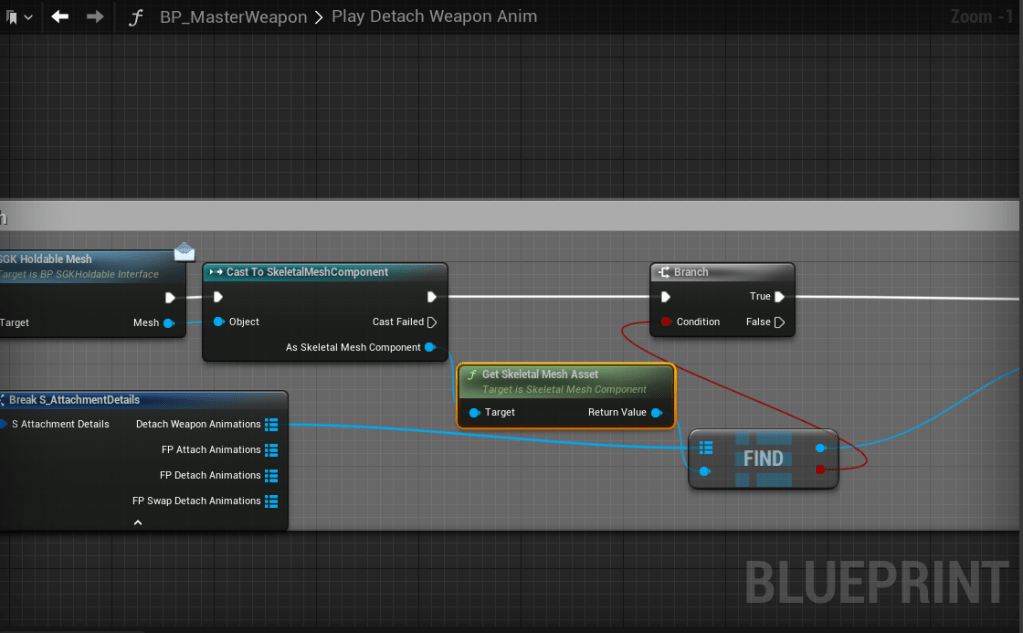Click the Branch node False output pin
The image size is (1023, 633).
(779, 322)
